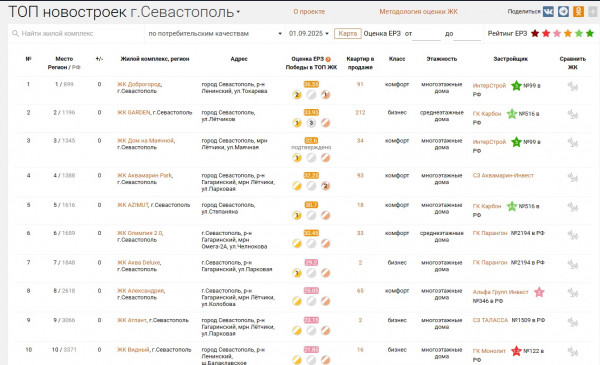Click the Карта button

click(347, 34)
